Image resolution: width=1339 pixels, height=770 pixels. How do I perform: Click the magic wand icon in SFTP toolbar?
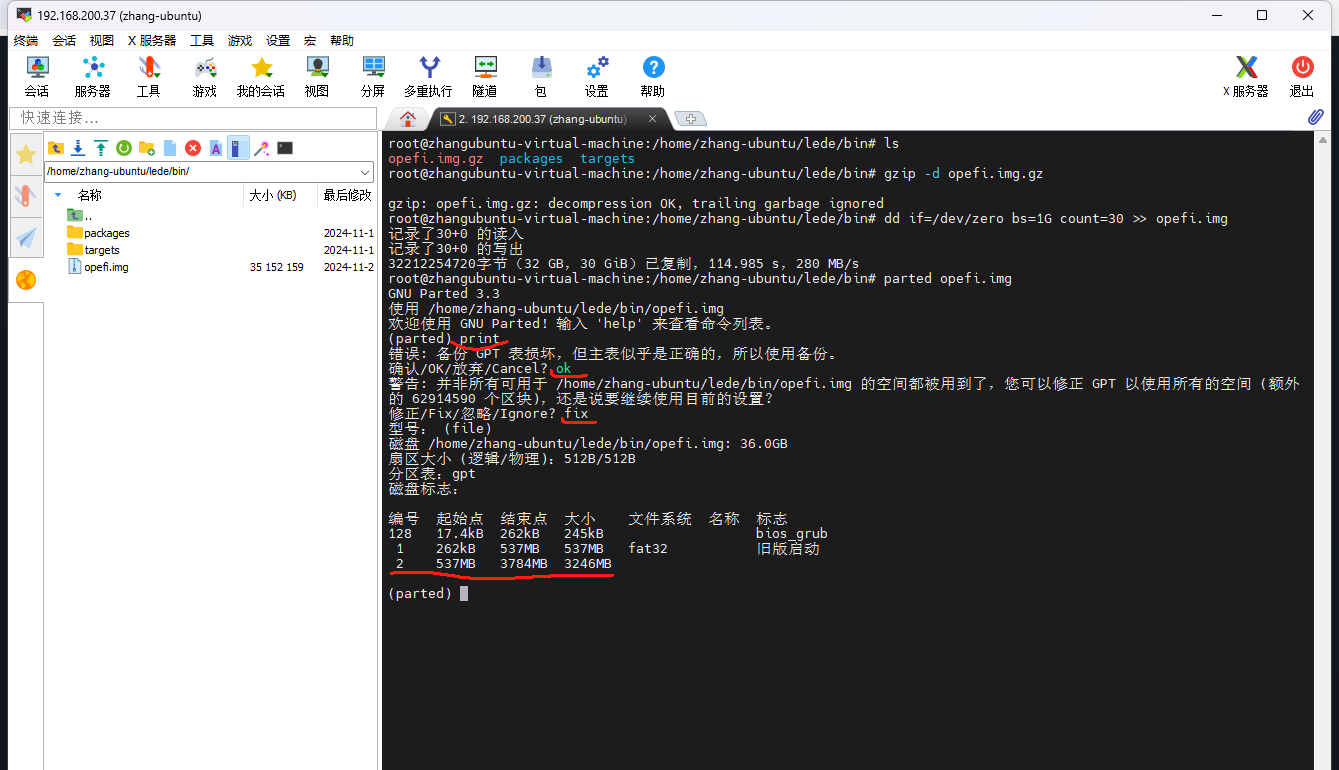click(262, 148)
